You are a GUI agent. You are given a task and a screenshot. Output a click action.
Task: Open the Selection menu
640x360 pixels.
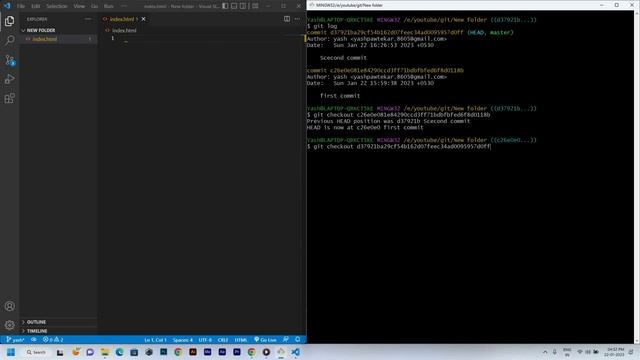pyautogui.click(x=57, y=6)
